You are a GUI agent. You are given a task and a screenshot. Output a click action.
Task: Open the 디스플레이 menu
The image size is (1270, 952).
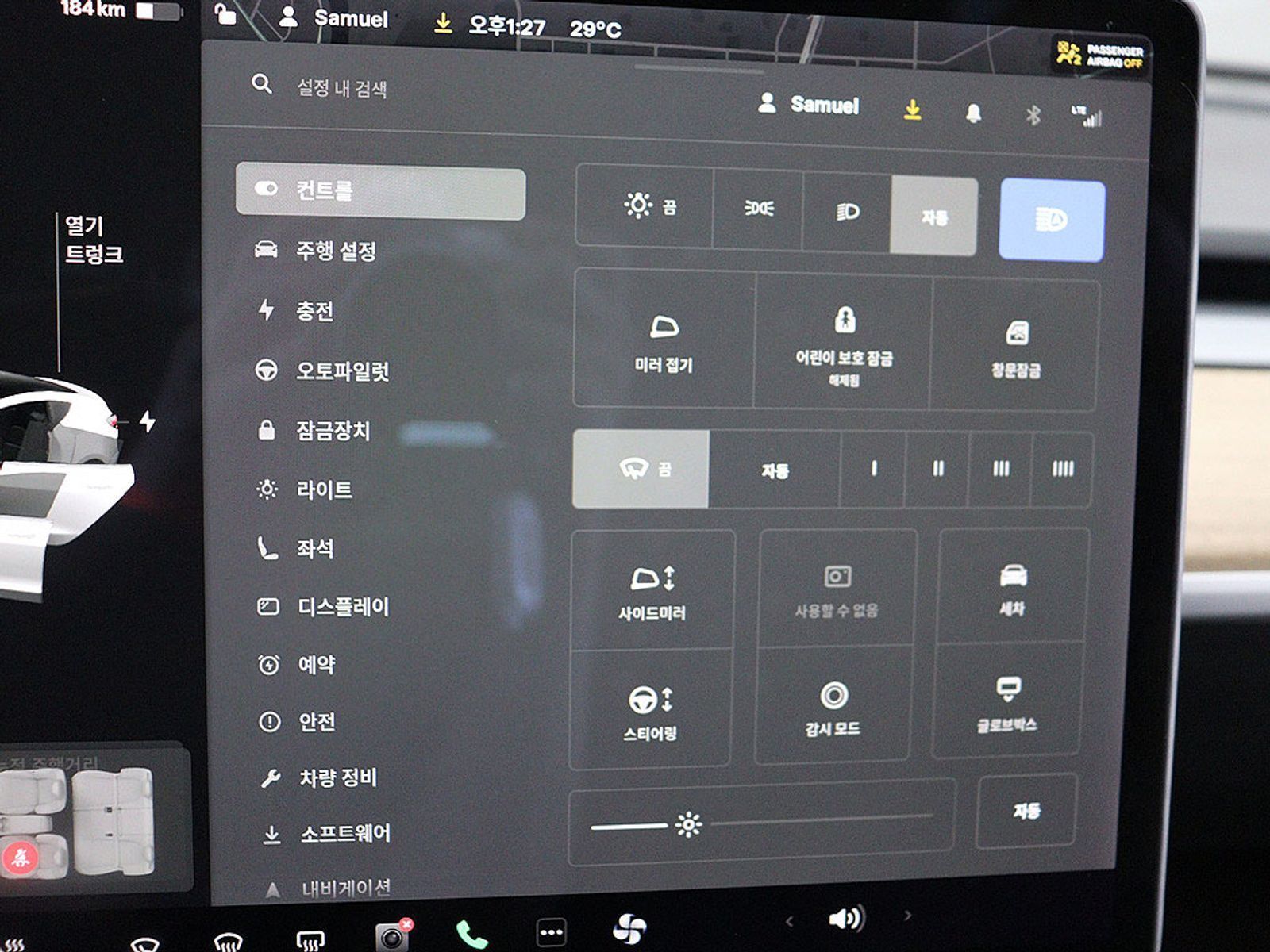coord(324,607)
